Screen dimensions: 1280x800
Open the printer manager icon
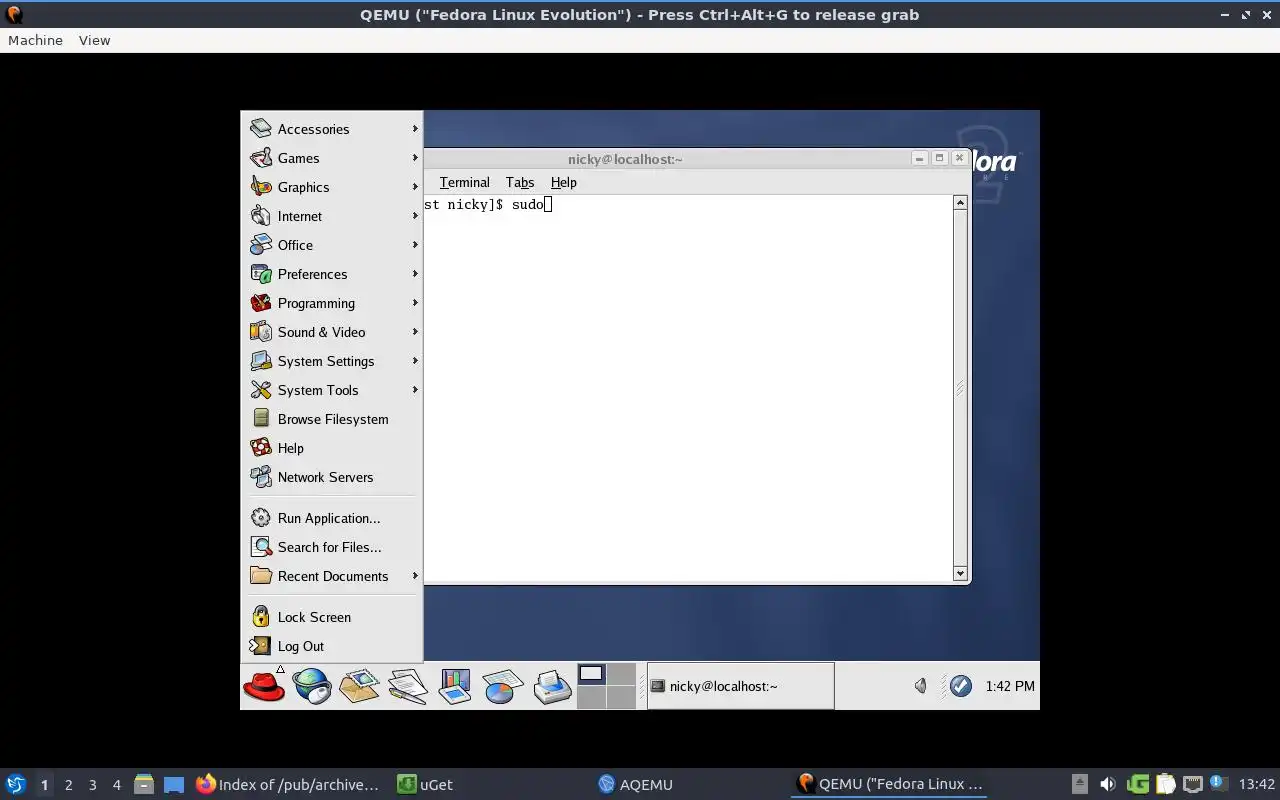(x=552, y=686)
